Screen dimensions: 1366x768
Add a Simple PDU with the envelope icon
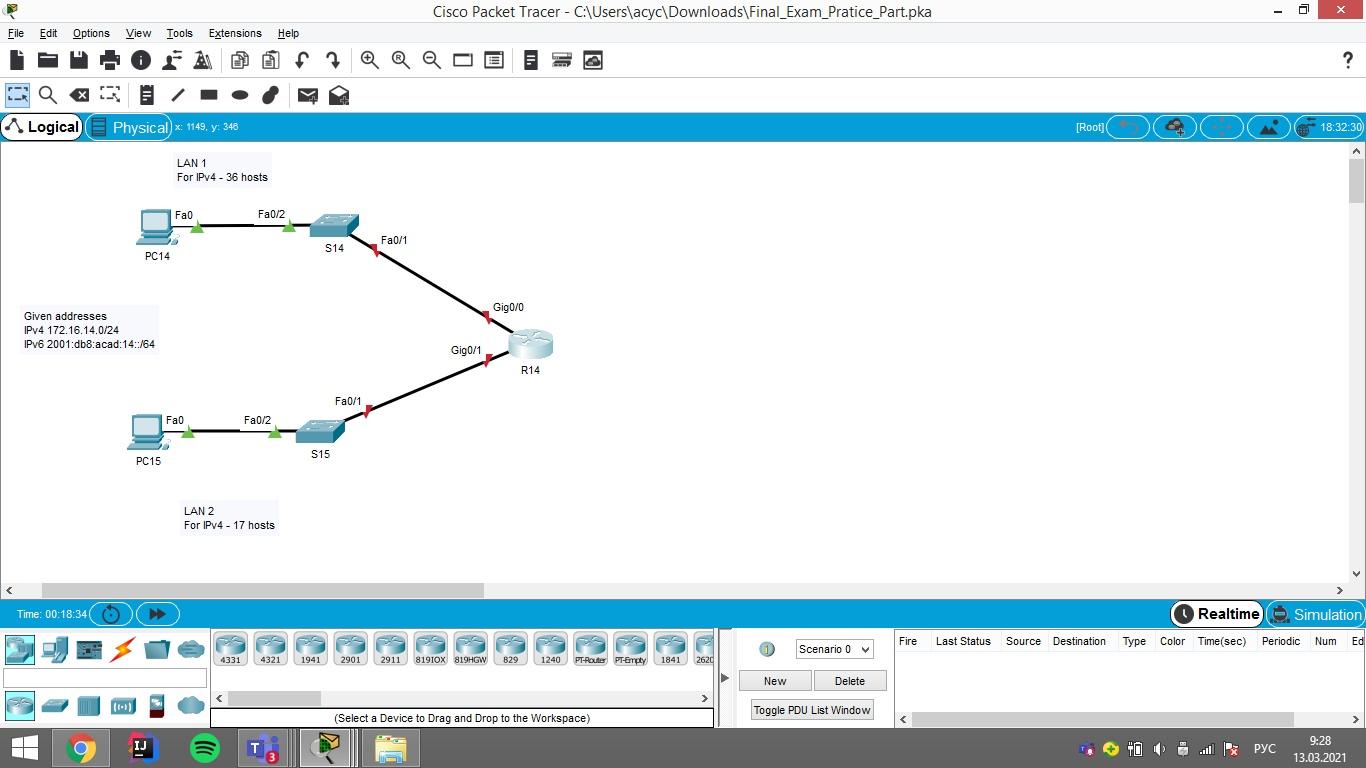coord(308,95)
